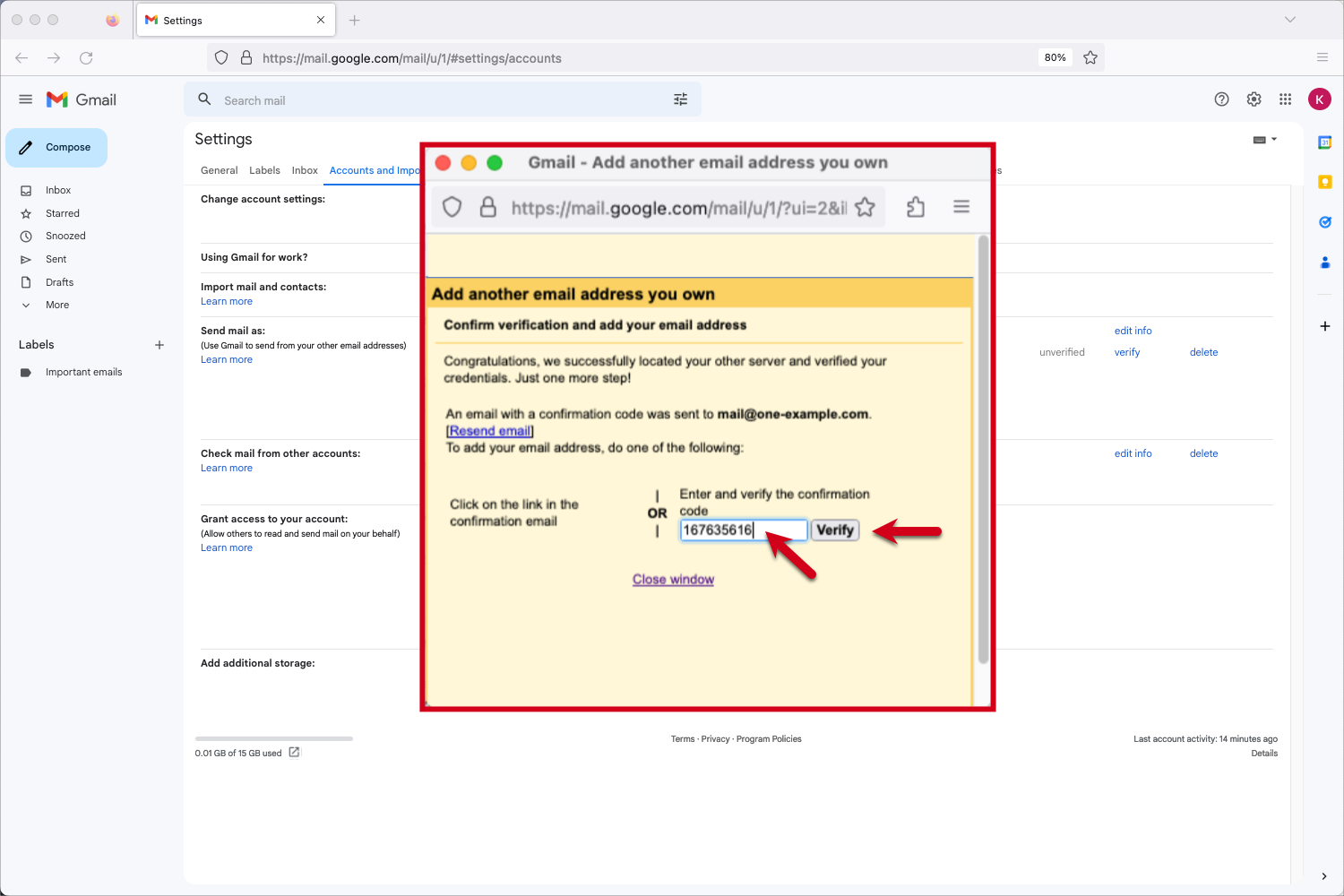Click Learn more under Grant access
This screenshot has width=1344, height=896.
227,548
